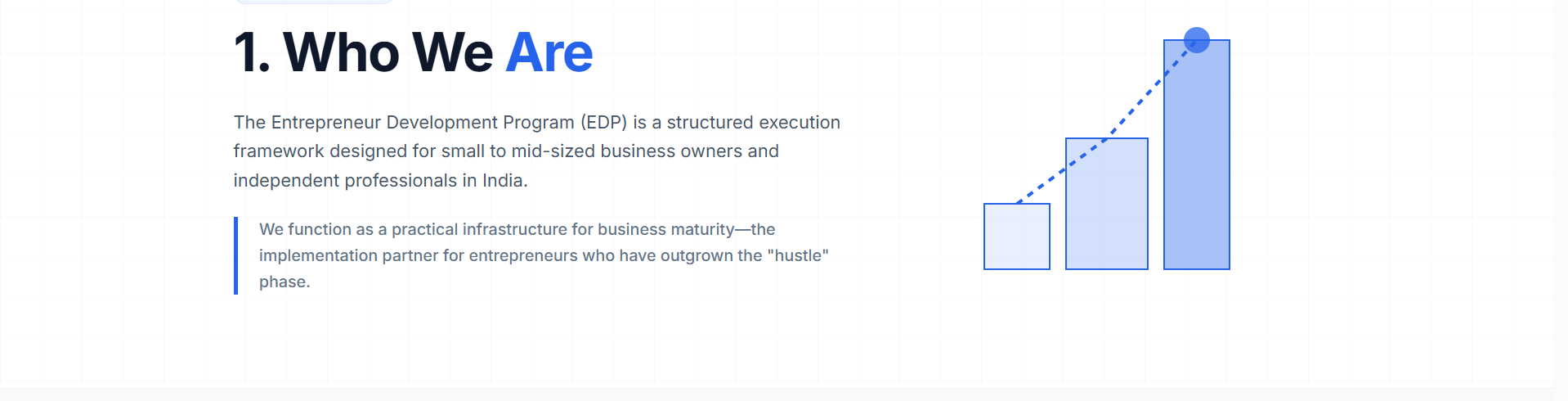This screenshot has height=401, width=1568.
Task: Click the light gray strip at page bottom
Action: (x=784, y=394)
